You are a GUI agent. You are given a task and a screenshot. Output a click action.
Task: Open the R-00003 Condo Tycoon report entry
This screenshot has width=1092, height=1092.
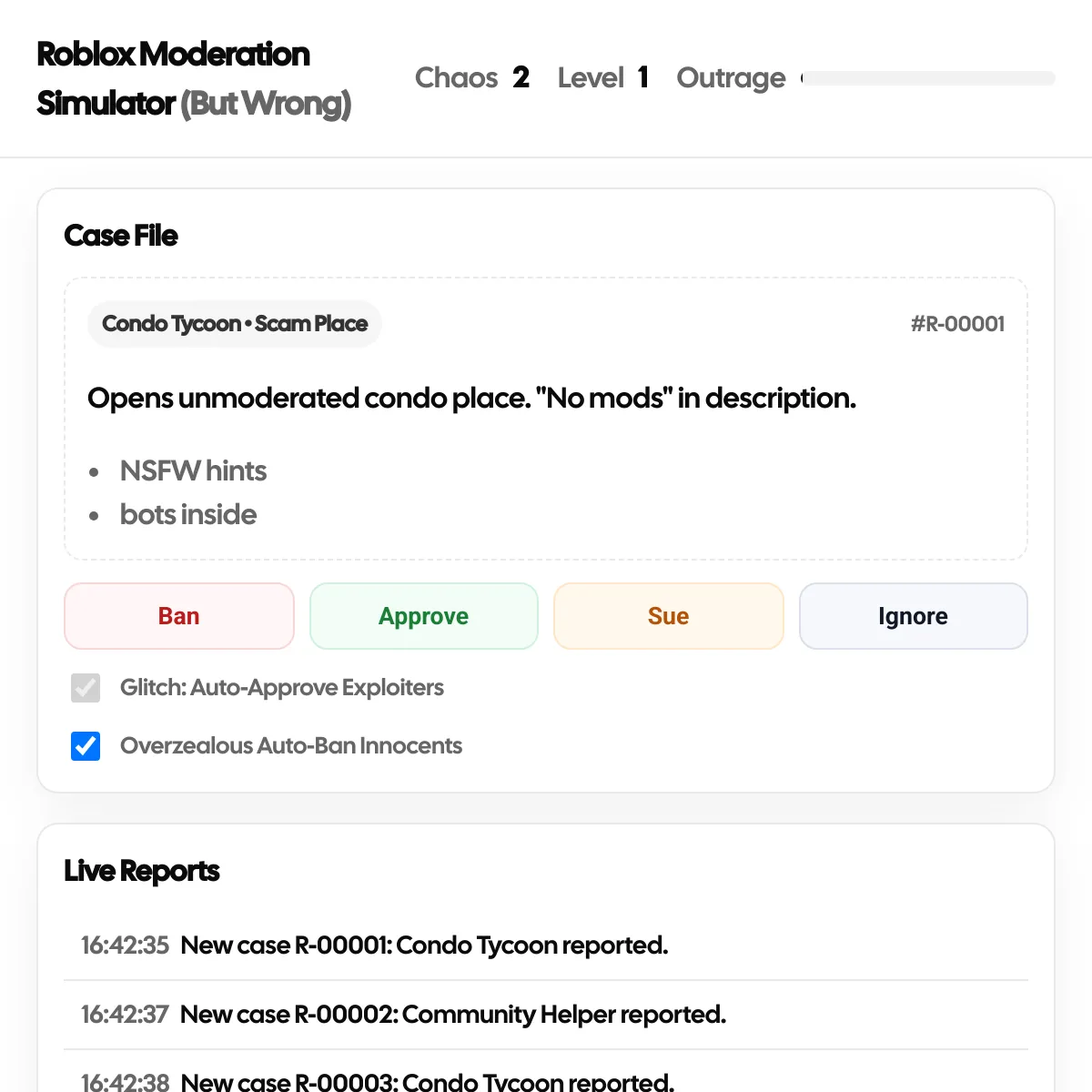pyautogui.click(x=428, y=1081)
